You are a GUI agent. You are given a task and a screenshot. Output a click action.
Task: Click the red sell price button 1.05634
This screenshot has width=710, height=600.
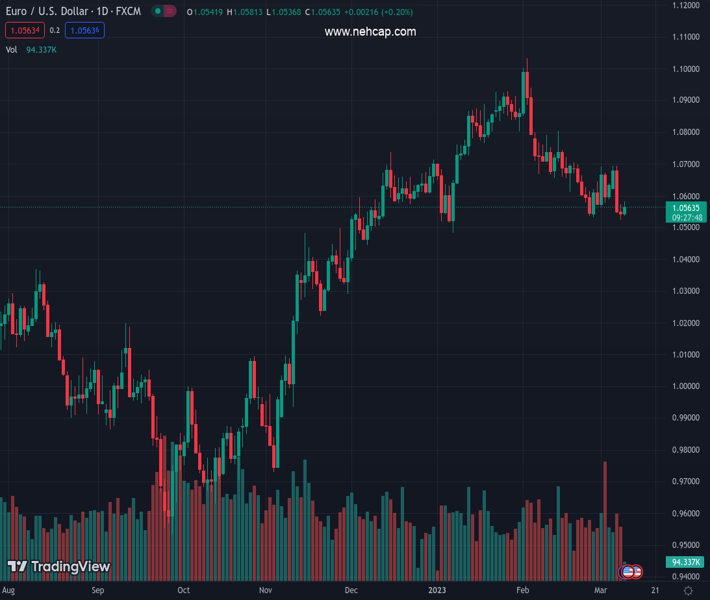23,30
